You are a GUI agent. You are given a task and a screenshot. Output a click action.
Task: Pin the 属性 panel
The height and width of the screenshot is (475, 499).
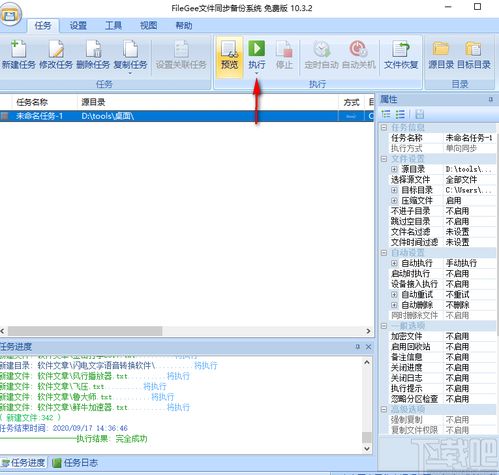491,99
